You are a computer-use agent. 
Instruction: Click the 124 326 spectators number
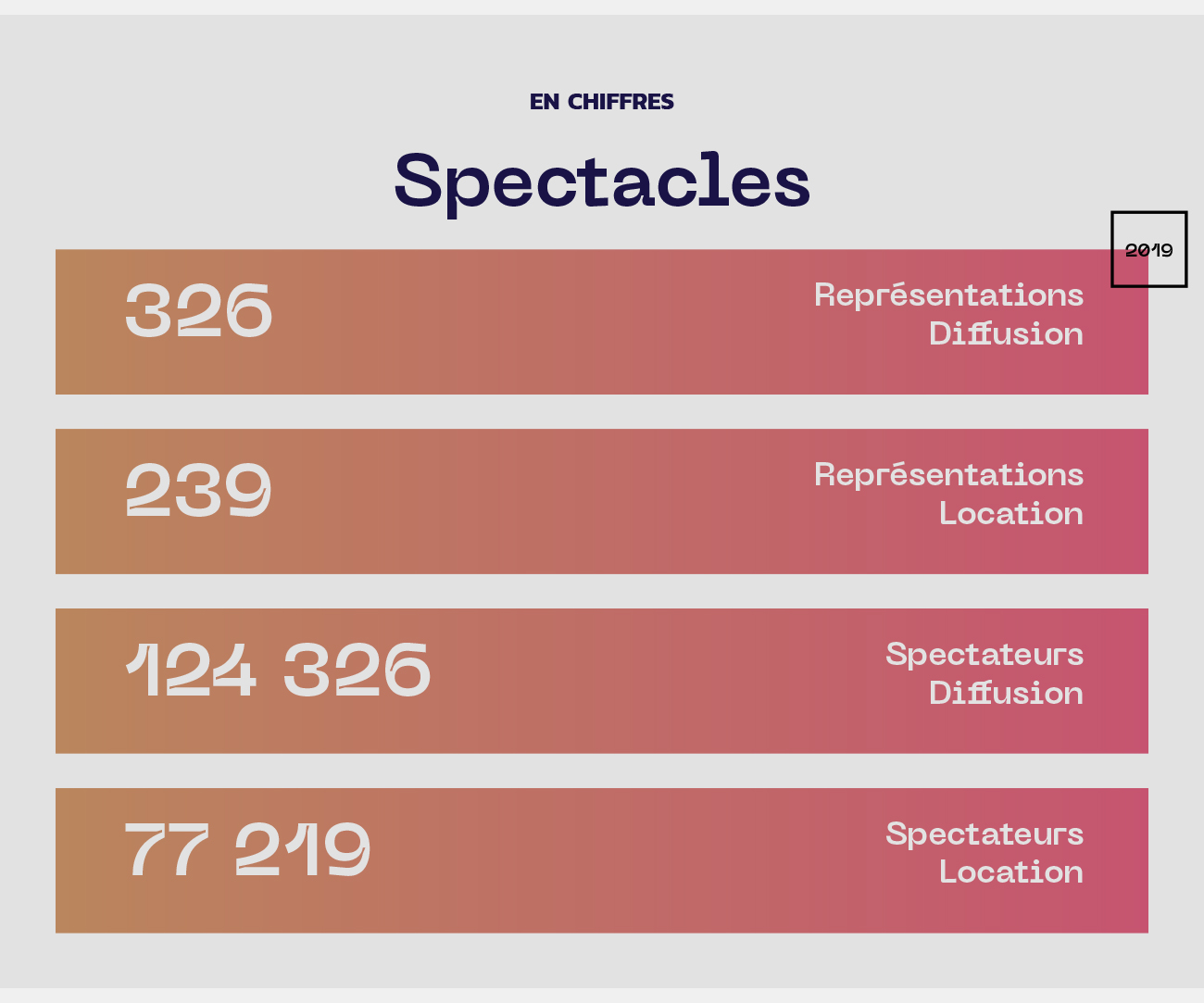[x=278, y=669]
